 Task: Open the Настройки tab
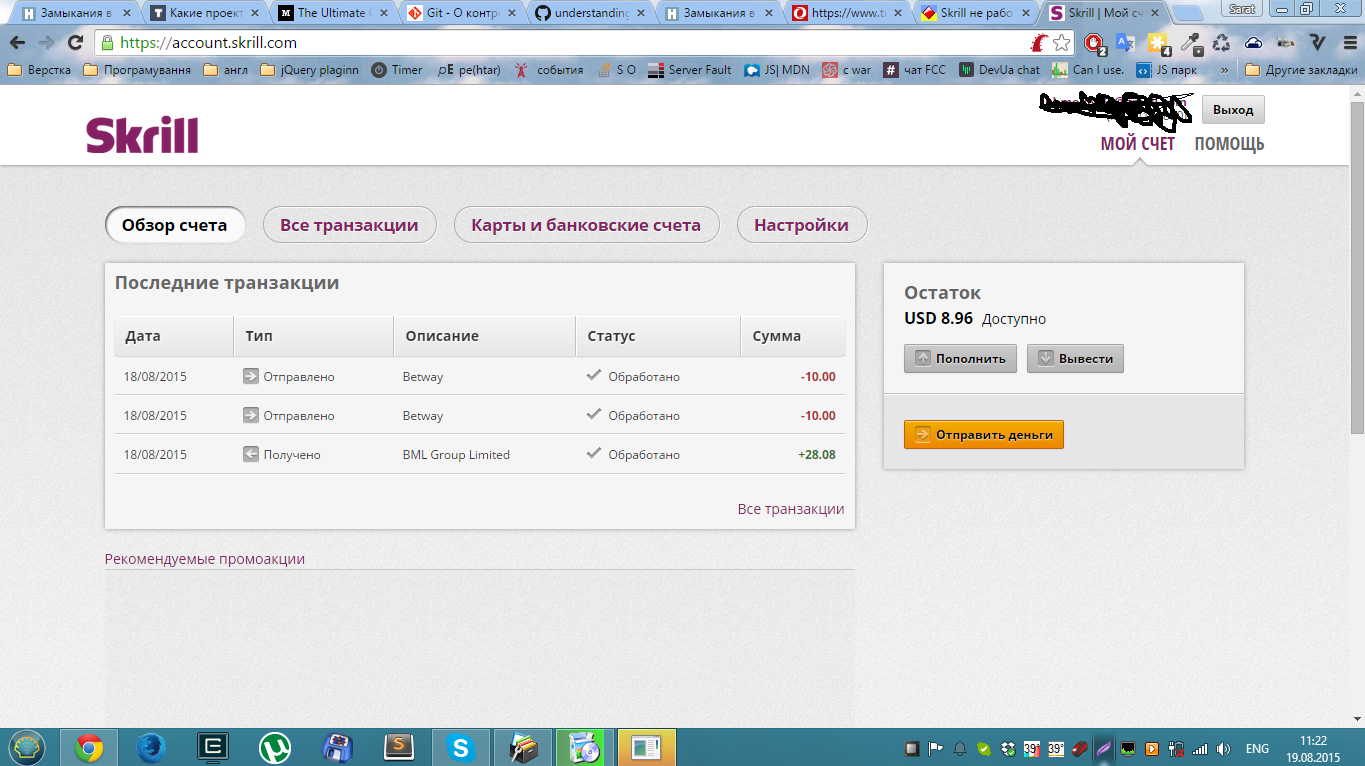802,225
